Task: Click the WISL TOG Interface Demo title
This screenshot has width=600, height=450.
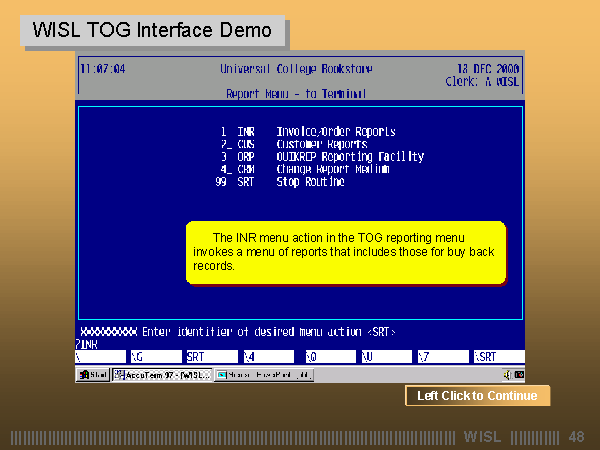Action: (x=152, y=30)
